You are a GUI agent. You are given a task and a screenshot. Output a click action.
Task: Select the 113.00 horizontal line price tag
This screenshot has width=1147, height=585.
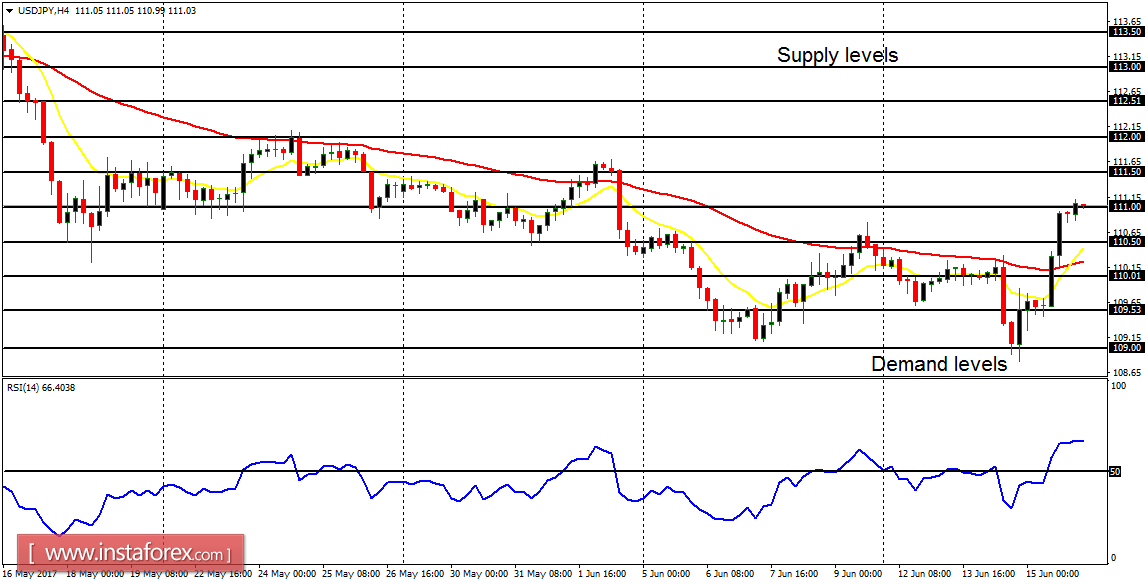coord(1127,67)
